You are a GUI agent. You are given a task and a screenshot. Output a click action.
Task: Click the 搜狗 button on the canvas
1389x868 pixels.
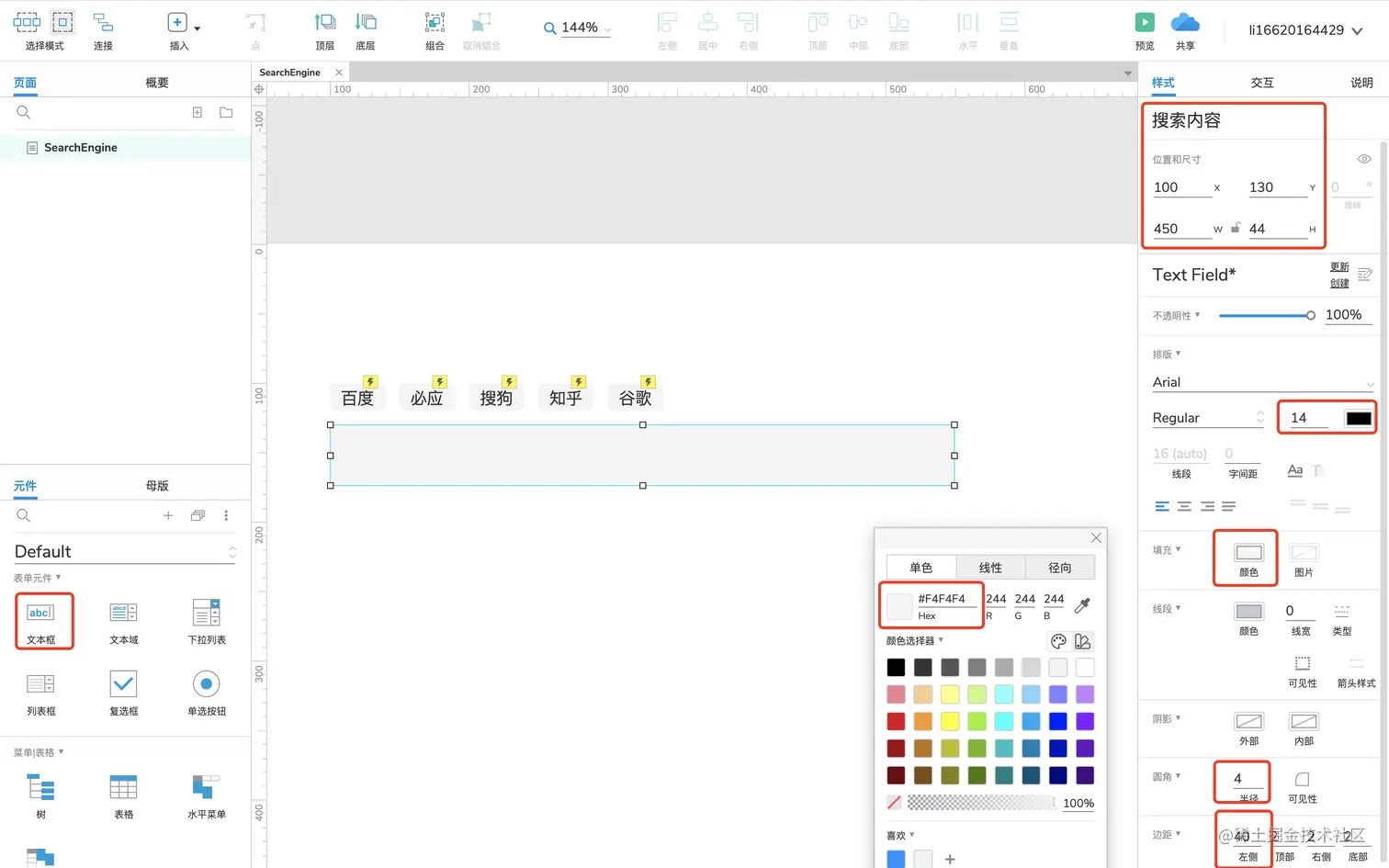pyautogui.click(x=496, y=398)
